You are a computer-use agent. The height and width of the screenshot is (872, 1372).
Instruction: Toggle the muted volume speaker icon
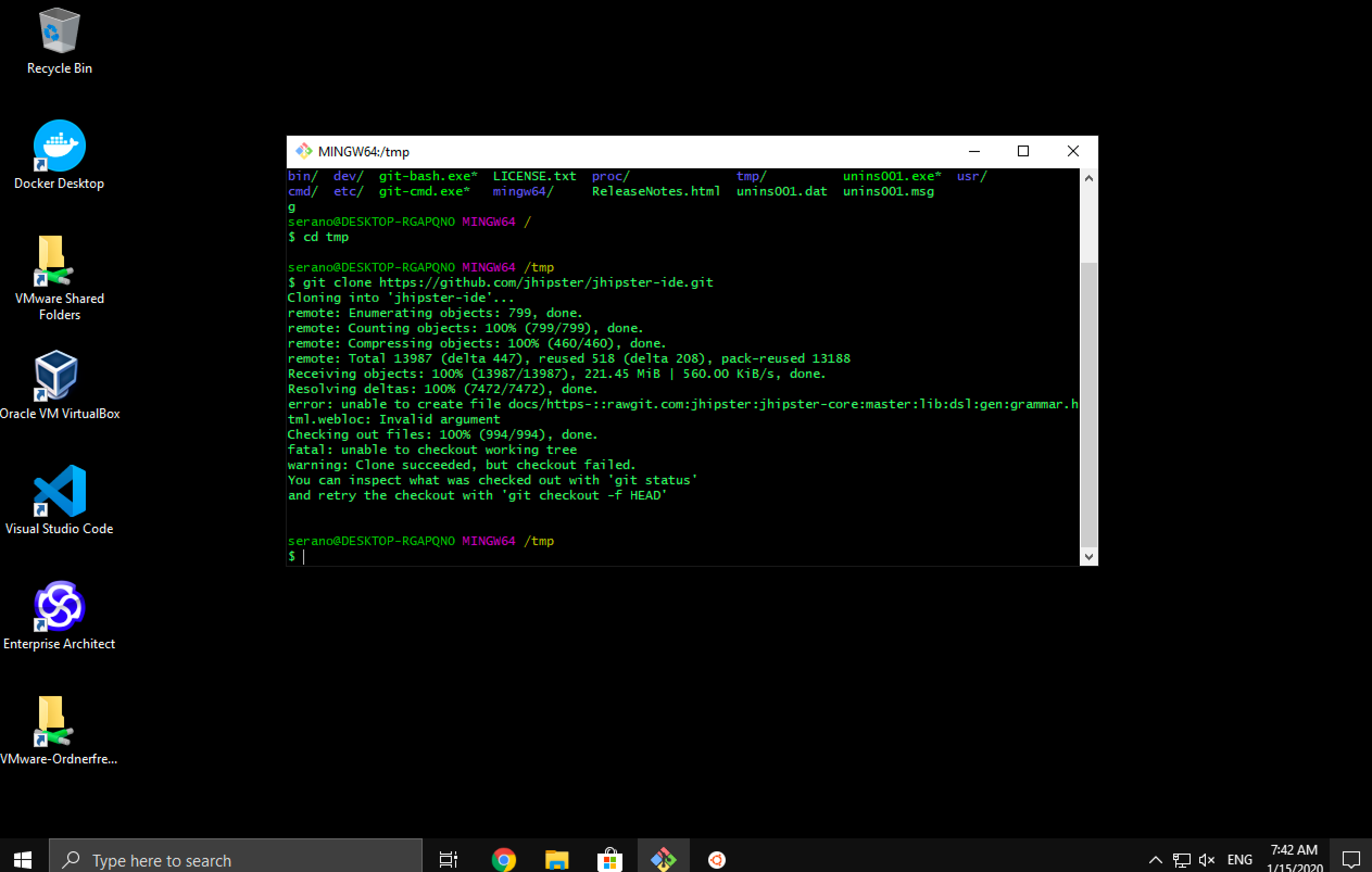[1206, 859]
